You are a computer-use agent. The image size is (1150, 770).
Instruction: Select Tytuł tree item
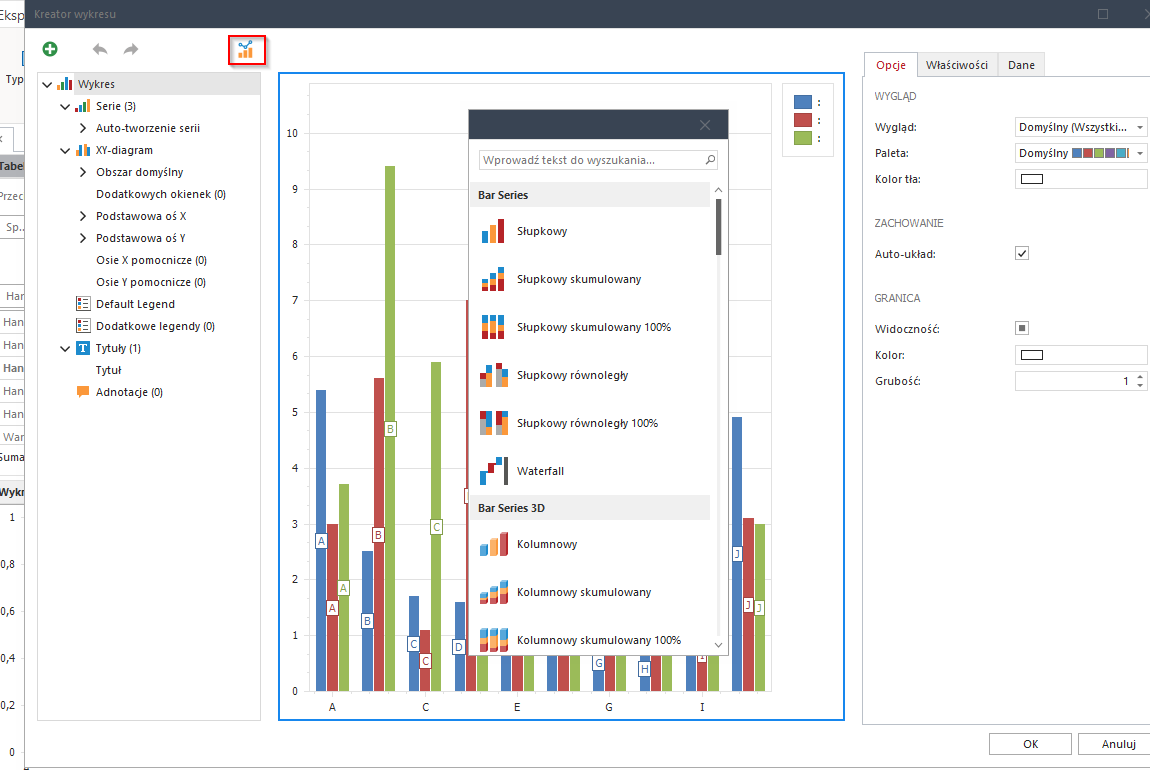[x=109, y=370]
